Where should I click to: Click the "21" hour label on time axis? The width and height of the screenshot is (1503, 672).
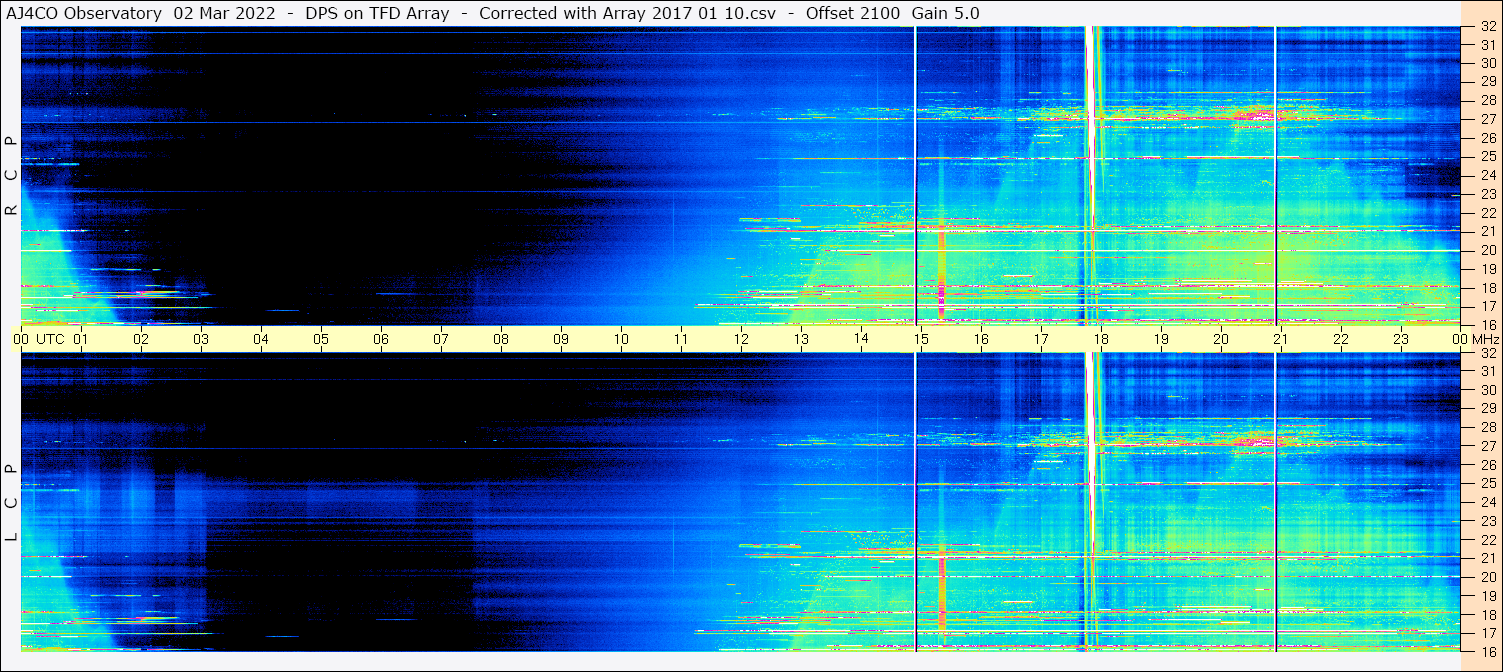[1281, 339]
